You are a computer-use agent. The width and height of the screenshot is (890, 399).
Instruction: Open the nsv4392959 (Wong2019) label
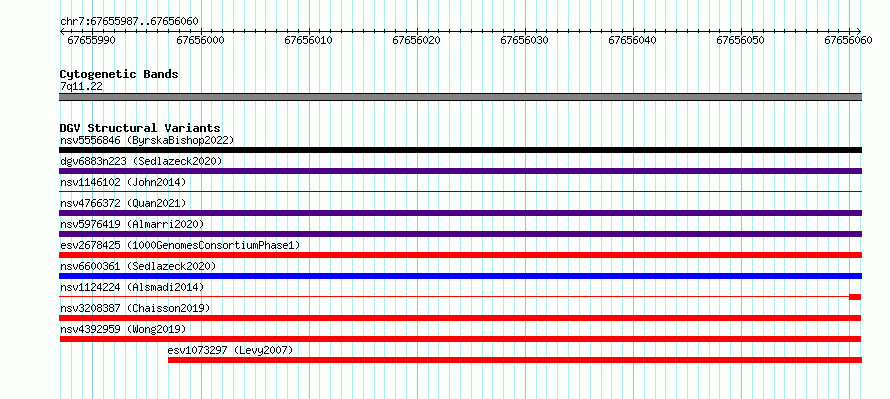coord(123,329)
